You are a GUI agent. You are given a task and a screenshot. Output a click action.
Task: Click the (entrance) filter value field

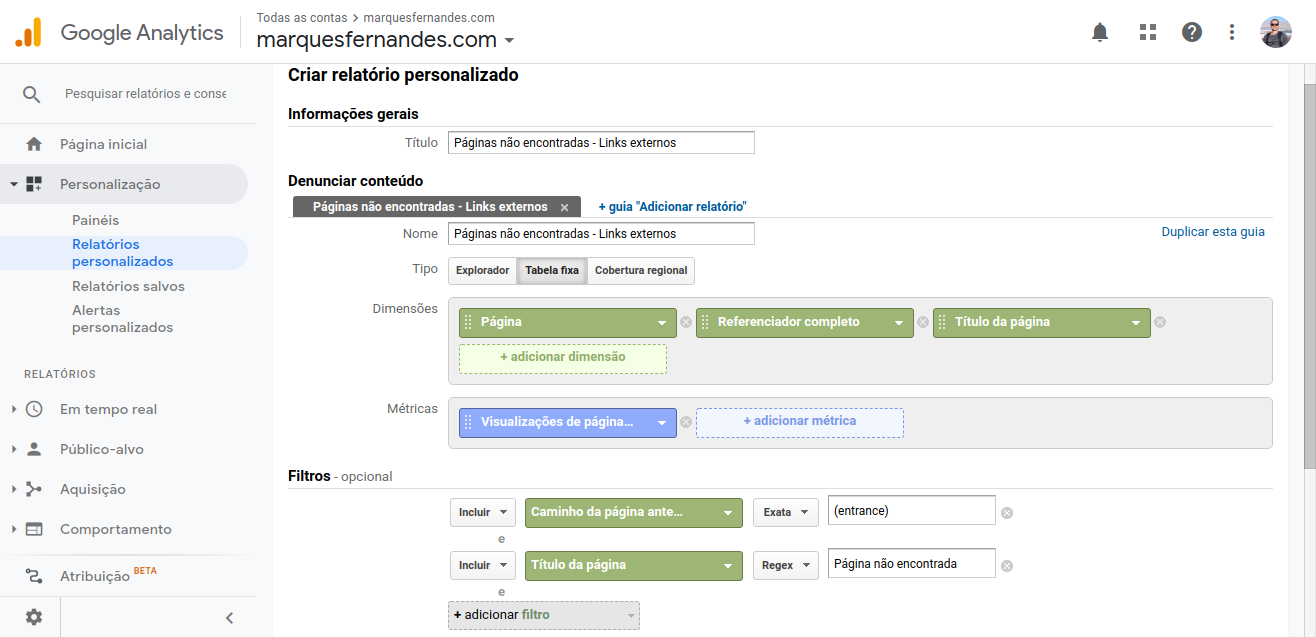point(912,511)
